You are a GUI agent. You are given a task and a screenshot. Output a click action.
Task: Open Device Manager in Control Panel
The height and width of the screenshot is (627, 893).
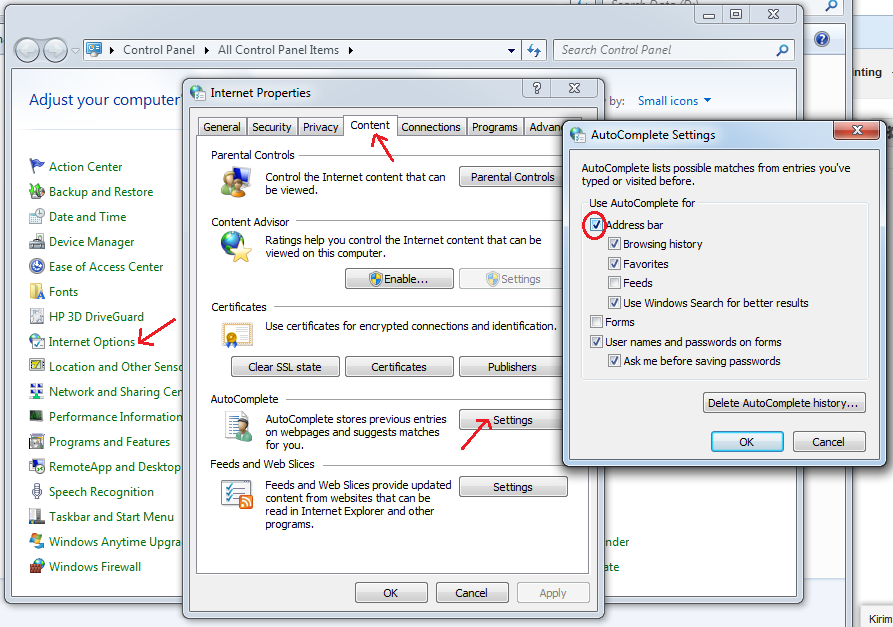point(91,241)
